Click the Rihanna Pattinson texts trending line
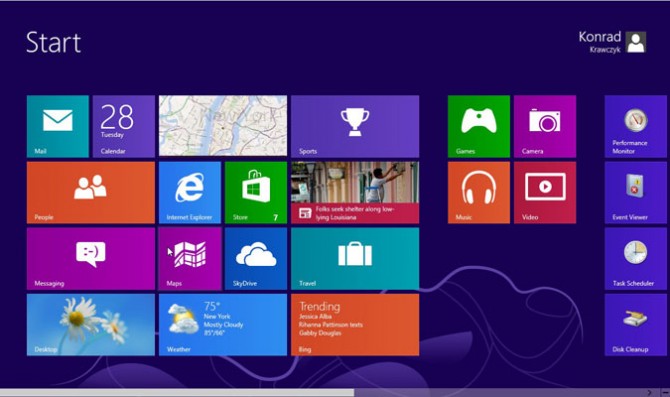Screen dimensions: 670x397 pos(331,325)
